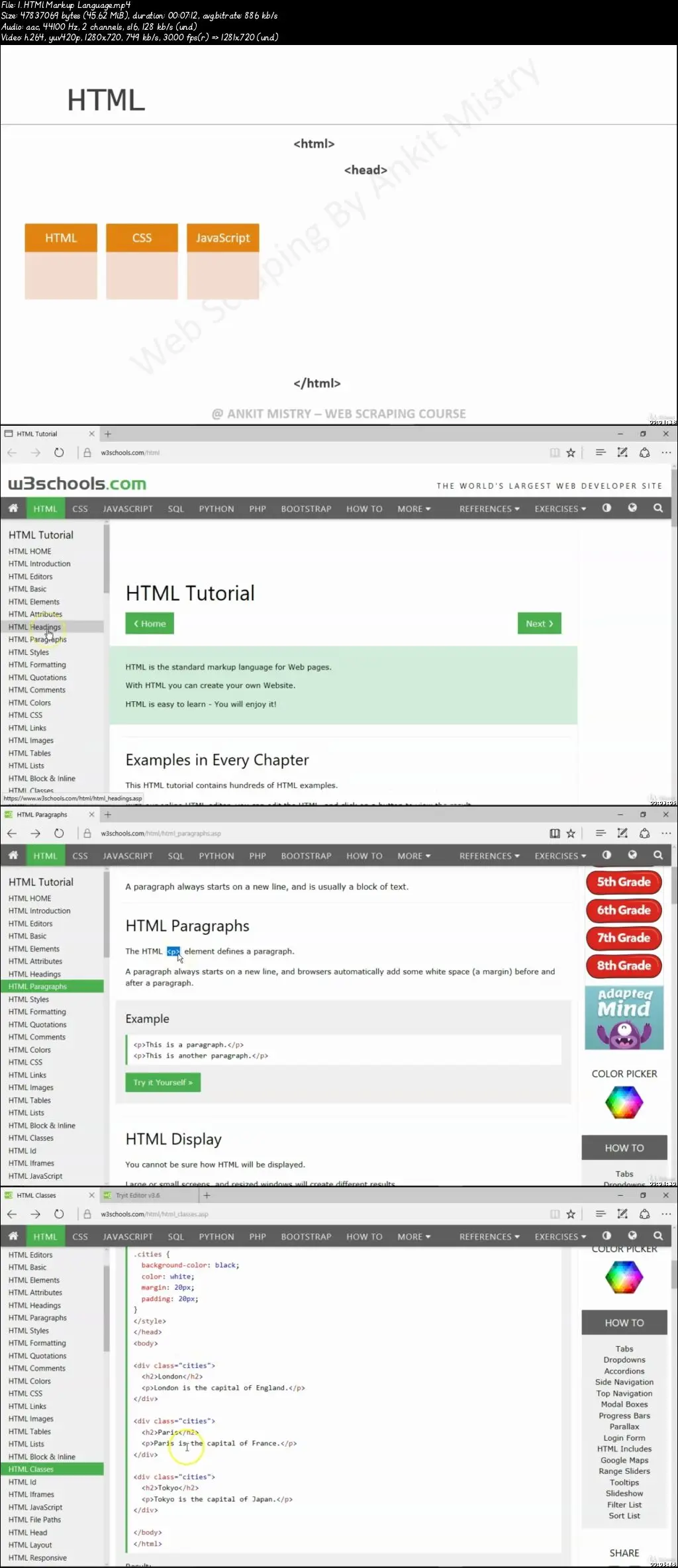Toggle the contrast theme icon in the HTML Paragraphs window
Screen dimensions: 678x1568
606,855
